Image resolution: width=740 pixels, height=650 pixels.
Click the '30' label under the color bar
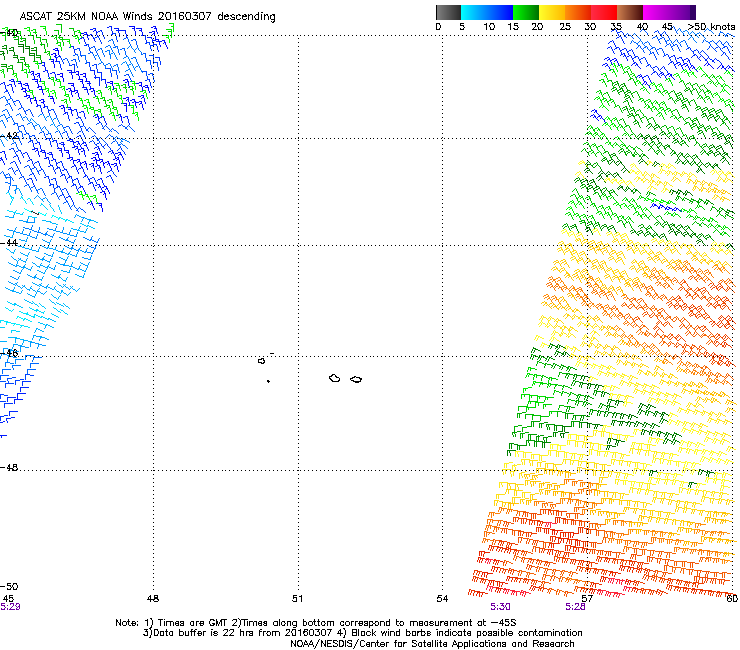click(590, 26)
